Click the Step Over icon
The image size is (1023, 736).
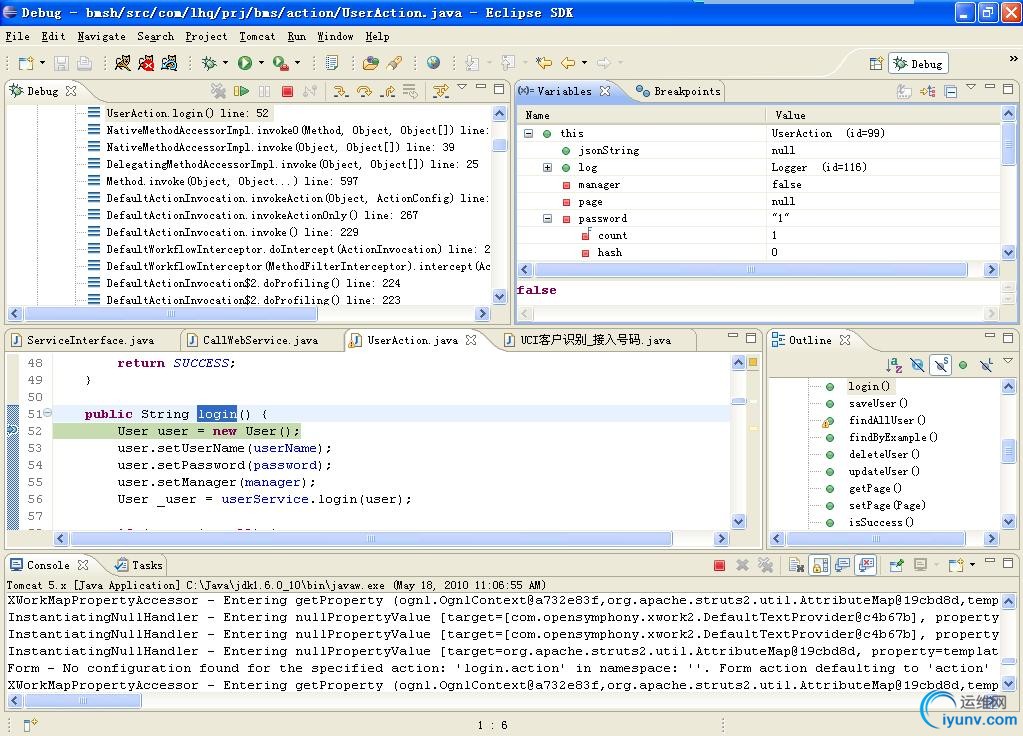363,91
